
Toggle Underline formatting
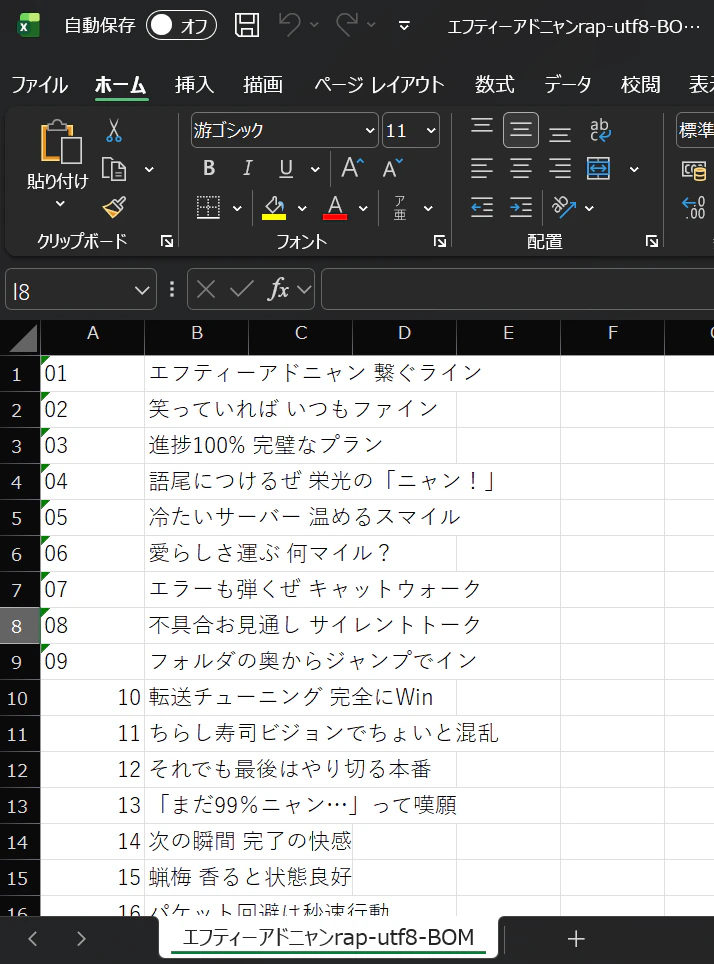(x=286, y=168)
